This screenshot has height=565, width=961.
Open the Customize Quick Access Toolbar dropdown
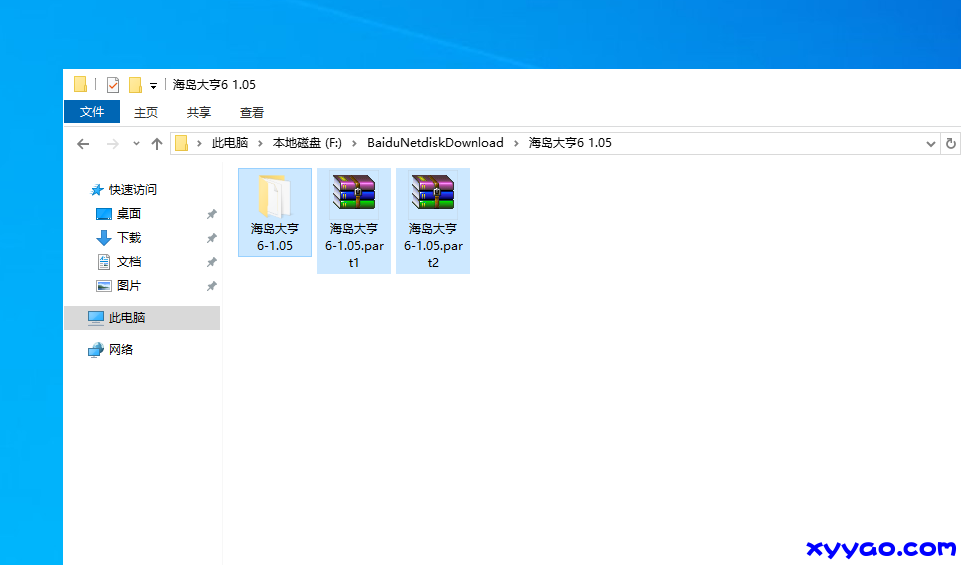click(x=153, y=86)
